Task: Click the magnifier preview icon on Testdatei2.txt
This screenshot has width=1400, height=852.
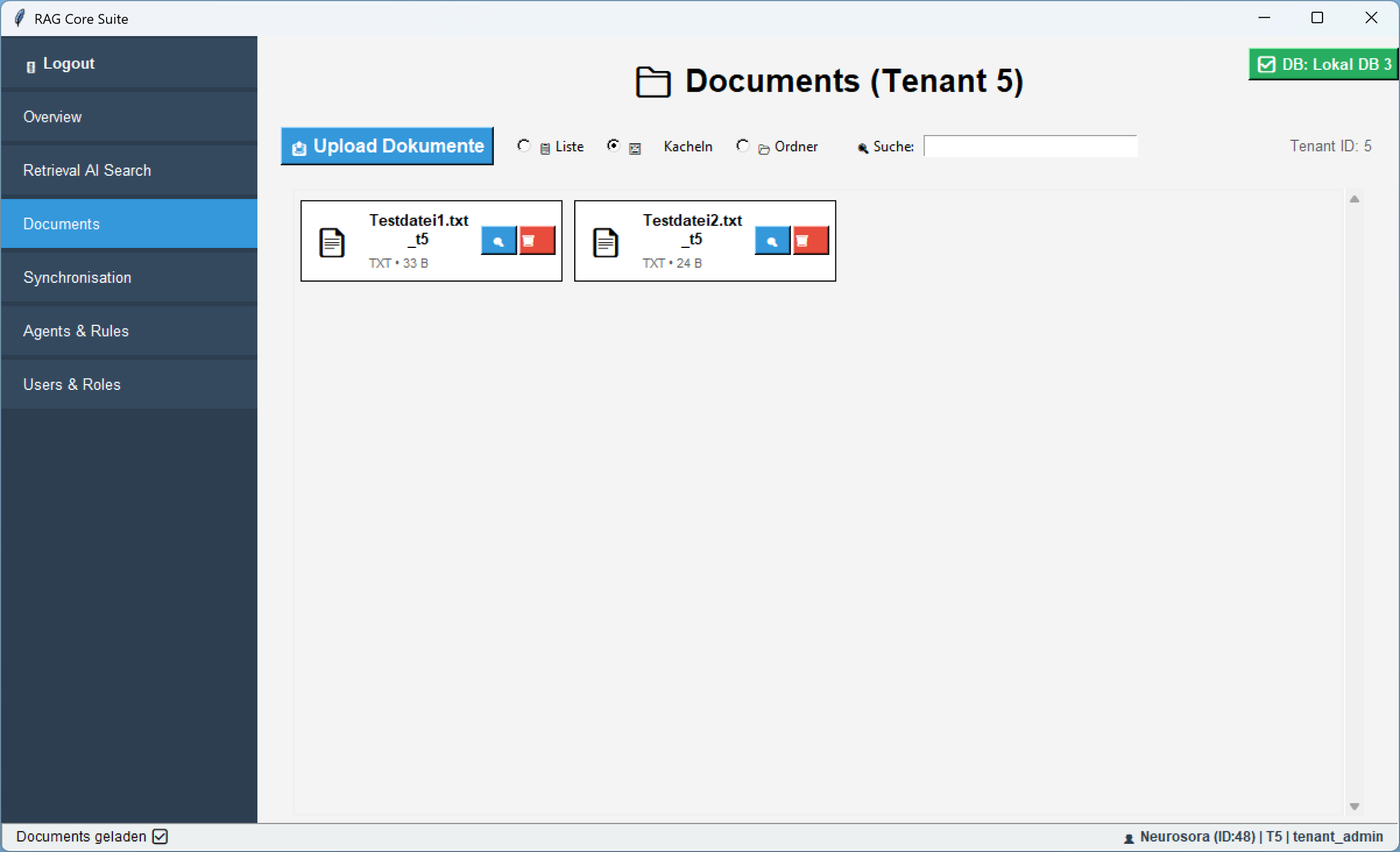Action: [772, 240]
